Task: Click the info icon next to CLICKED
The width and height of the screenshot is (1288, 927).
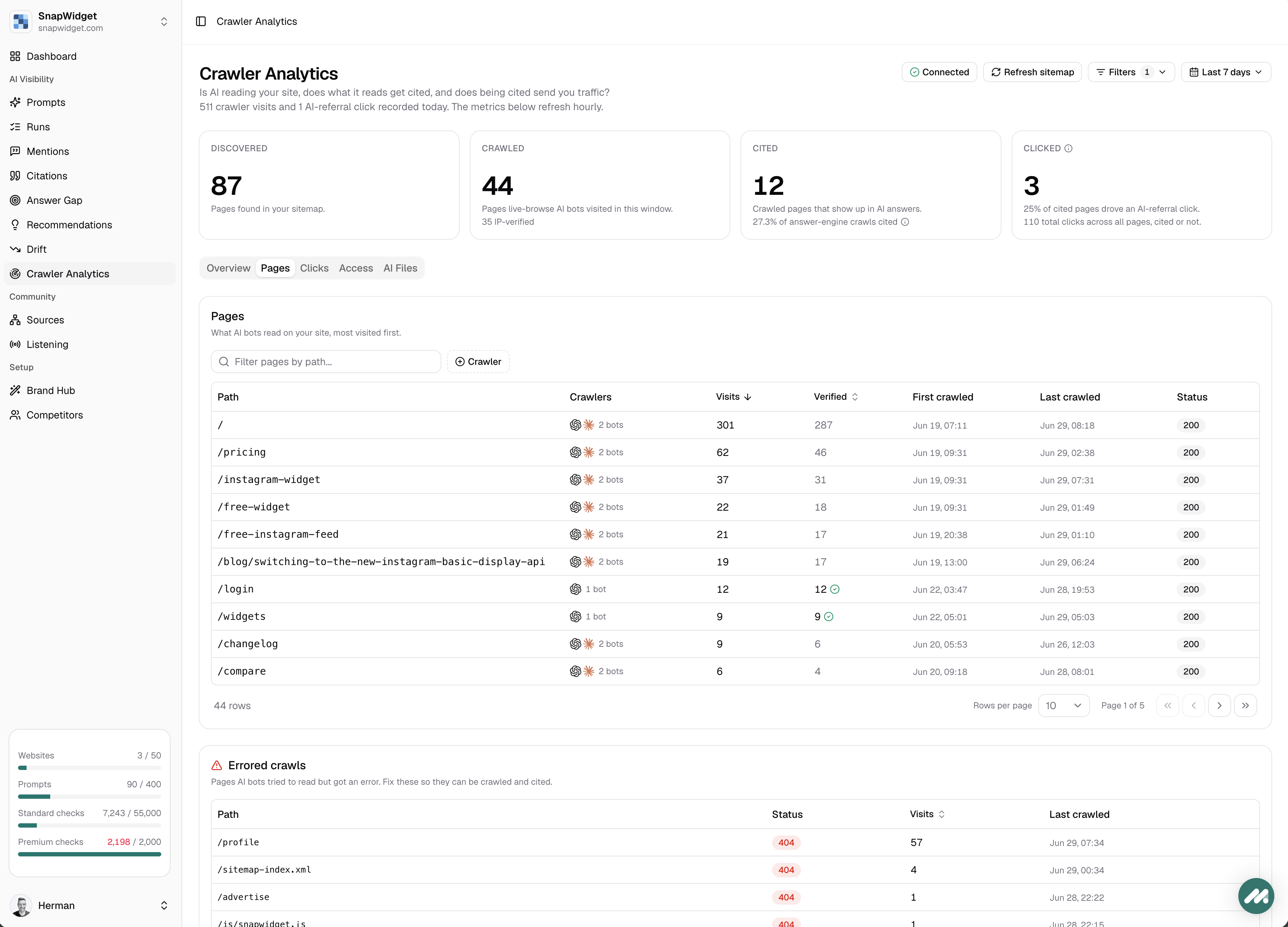Action: (1068, 148)
